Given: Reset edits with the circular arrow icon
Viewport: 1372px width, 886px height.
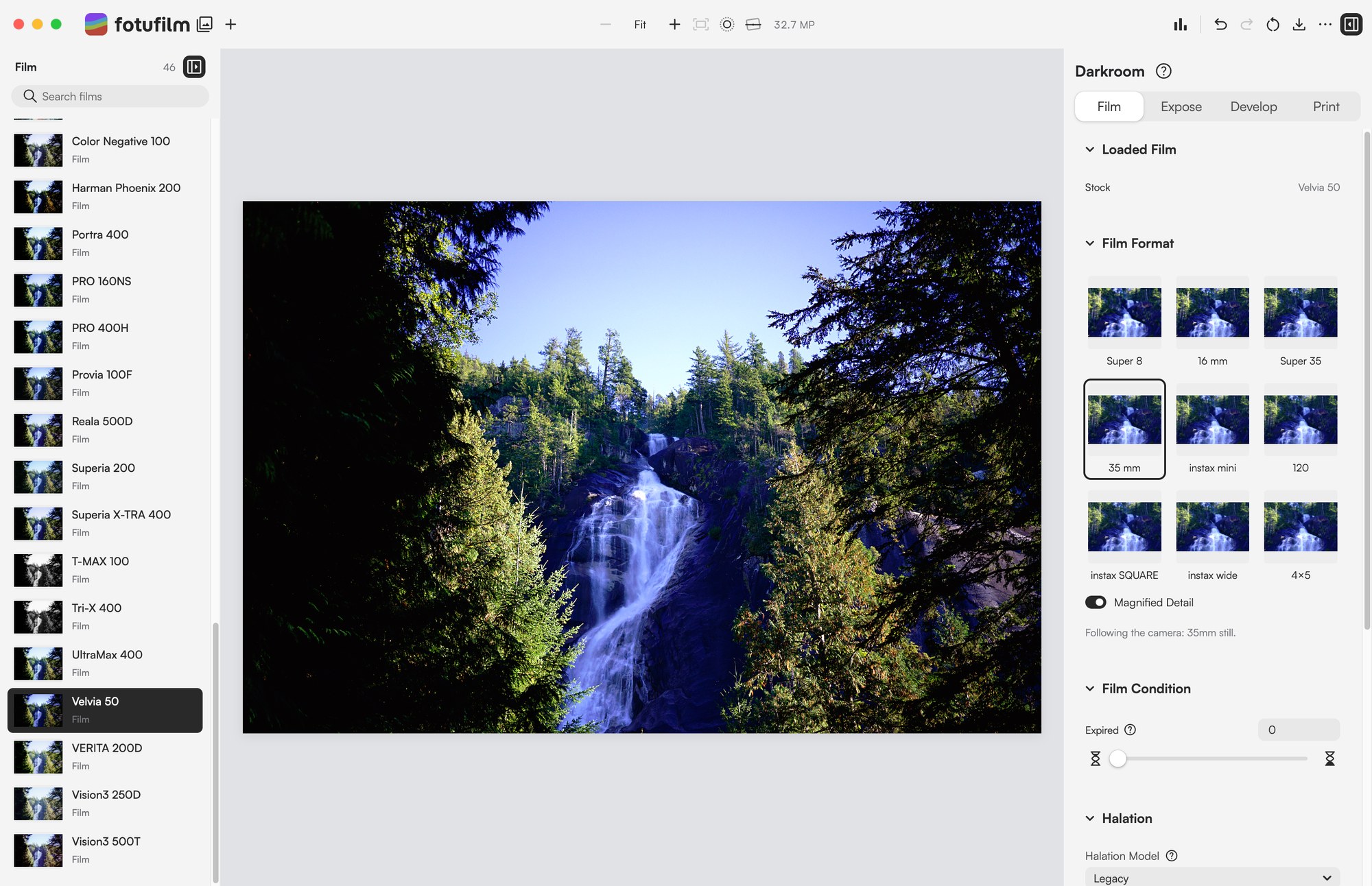Looking at the screenshot, I should point(1273,24).
